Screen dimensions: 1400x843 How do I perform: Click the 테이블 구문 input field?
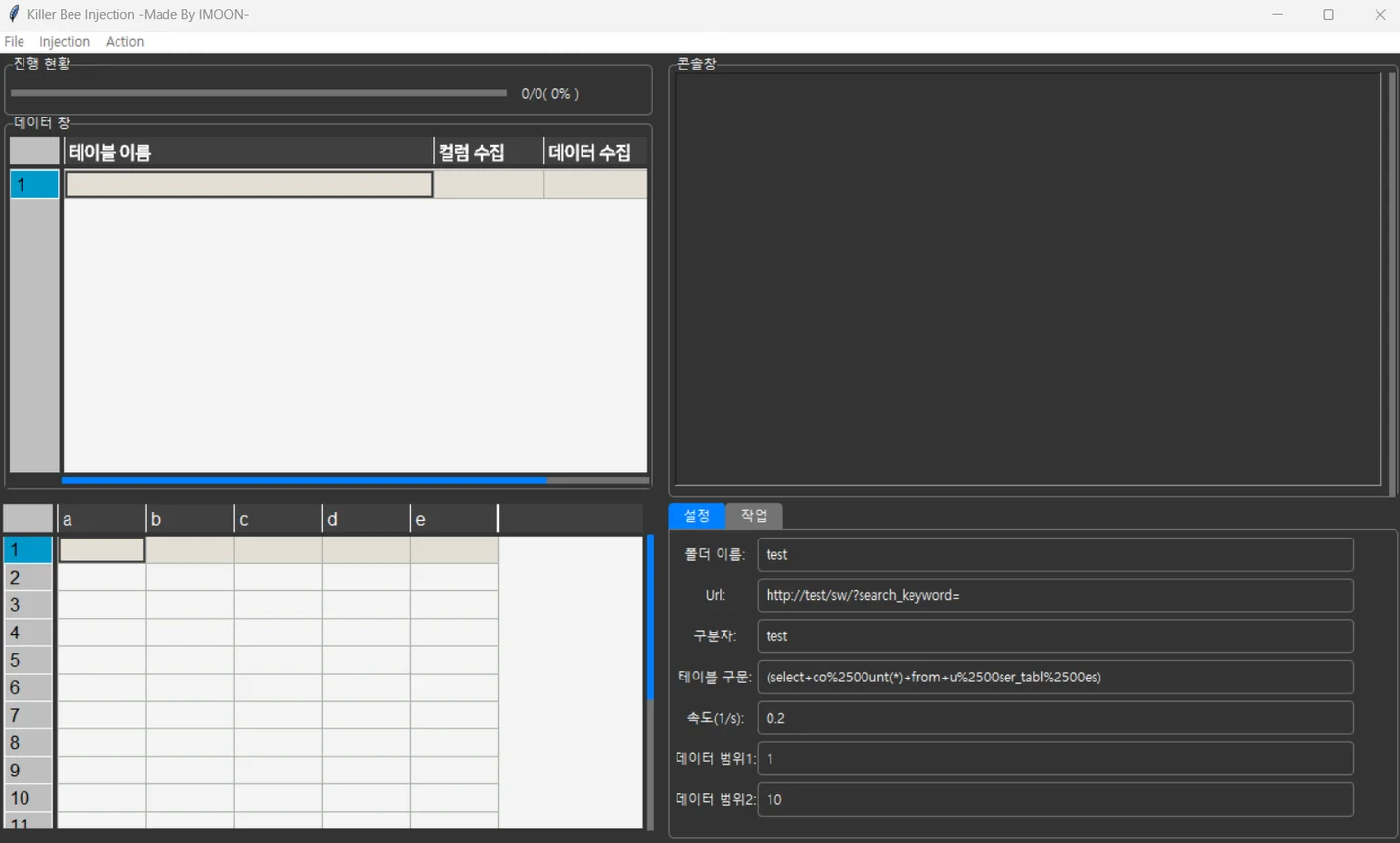click(x=1055, y=677)
